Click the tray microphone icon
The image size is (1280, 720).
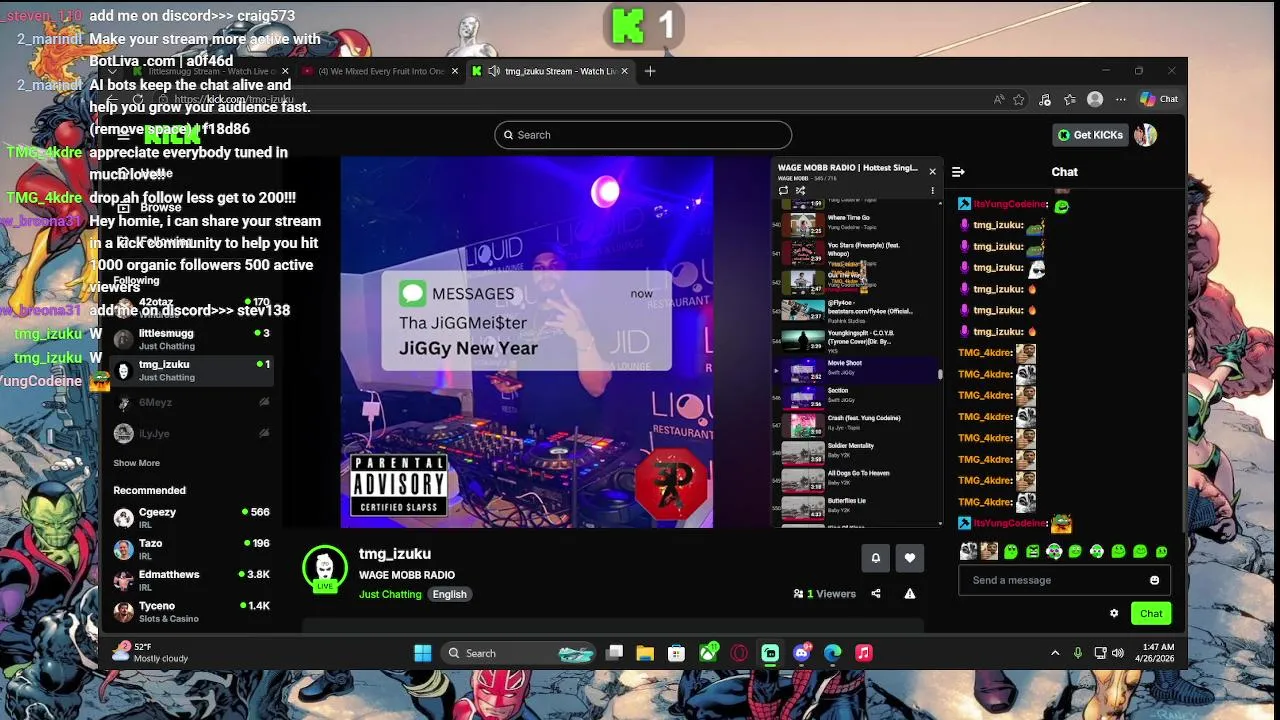1078,653
